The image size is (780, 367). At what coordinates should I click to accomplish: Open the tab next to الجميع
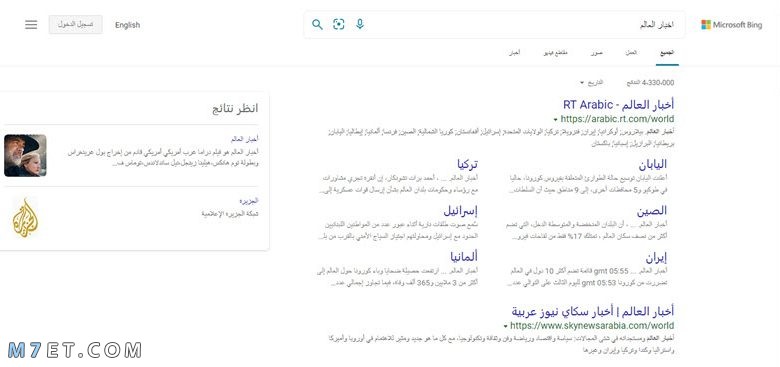point(631,53)
